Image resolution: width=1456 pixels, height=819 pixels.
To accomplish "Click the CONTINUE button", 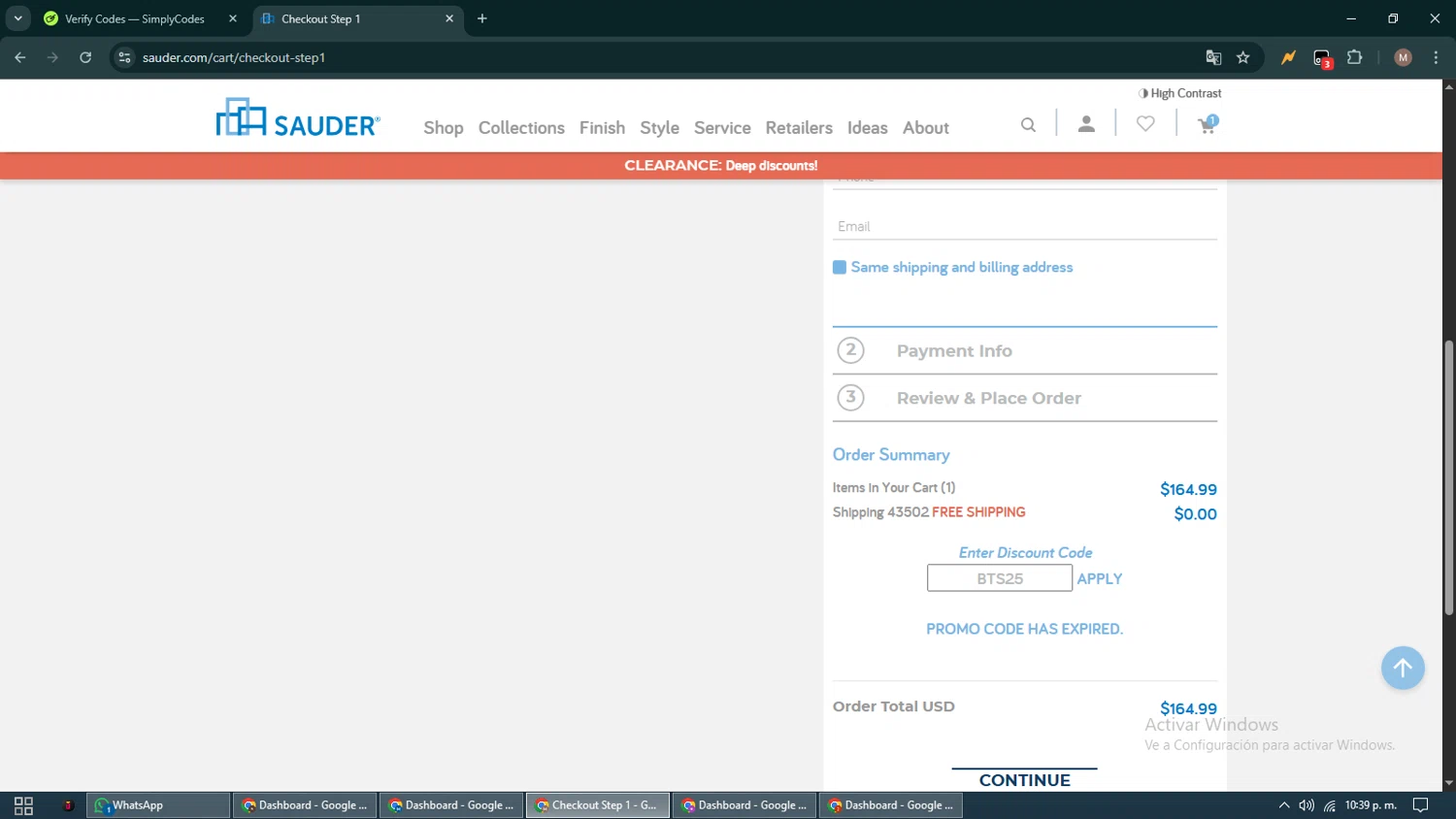I will [x=1025, y=779].
